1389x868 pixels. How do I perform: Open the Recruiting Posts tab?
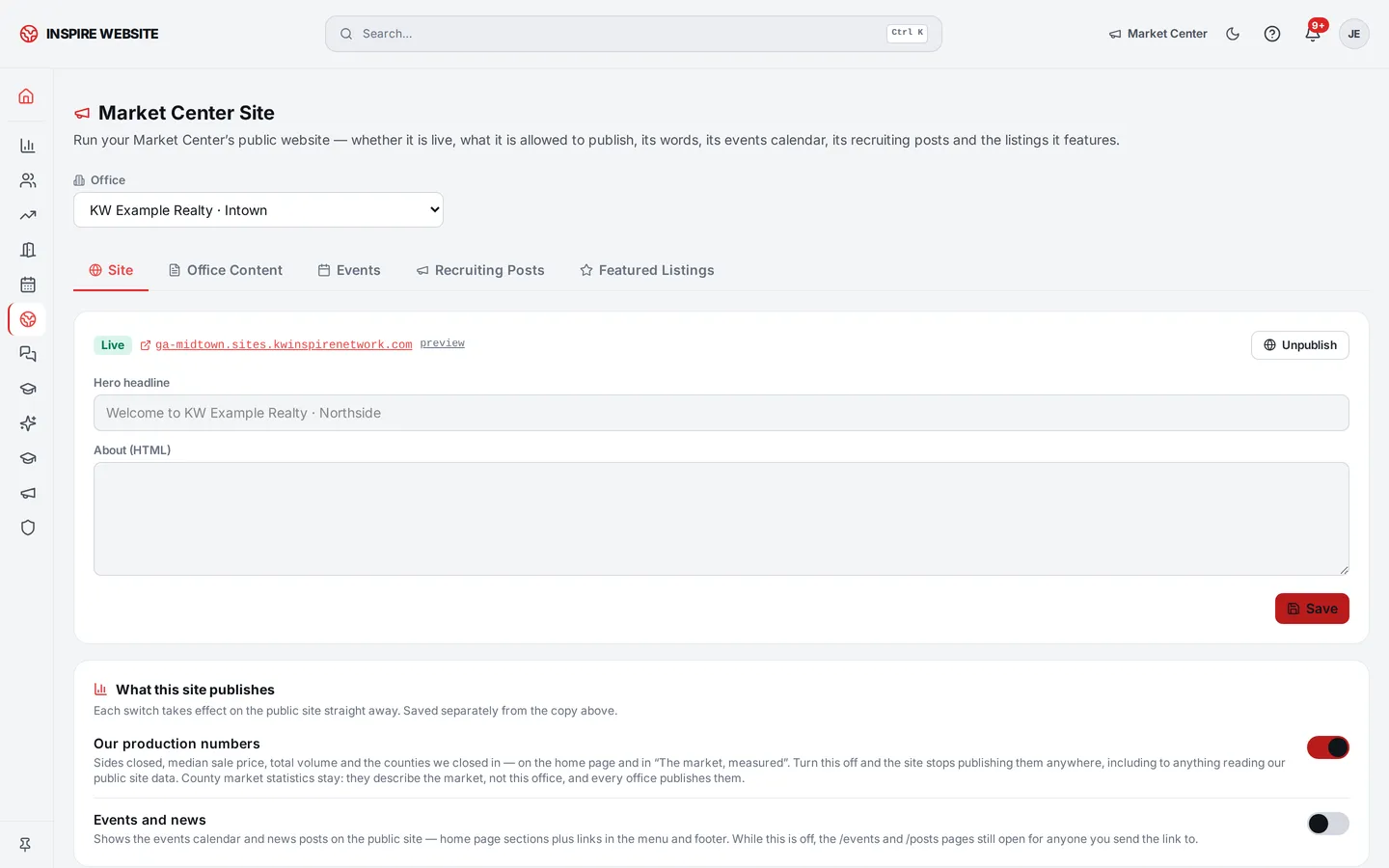(x=480, y=270)
